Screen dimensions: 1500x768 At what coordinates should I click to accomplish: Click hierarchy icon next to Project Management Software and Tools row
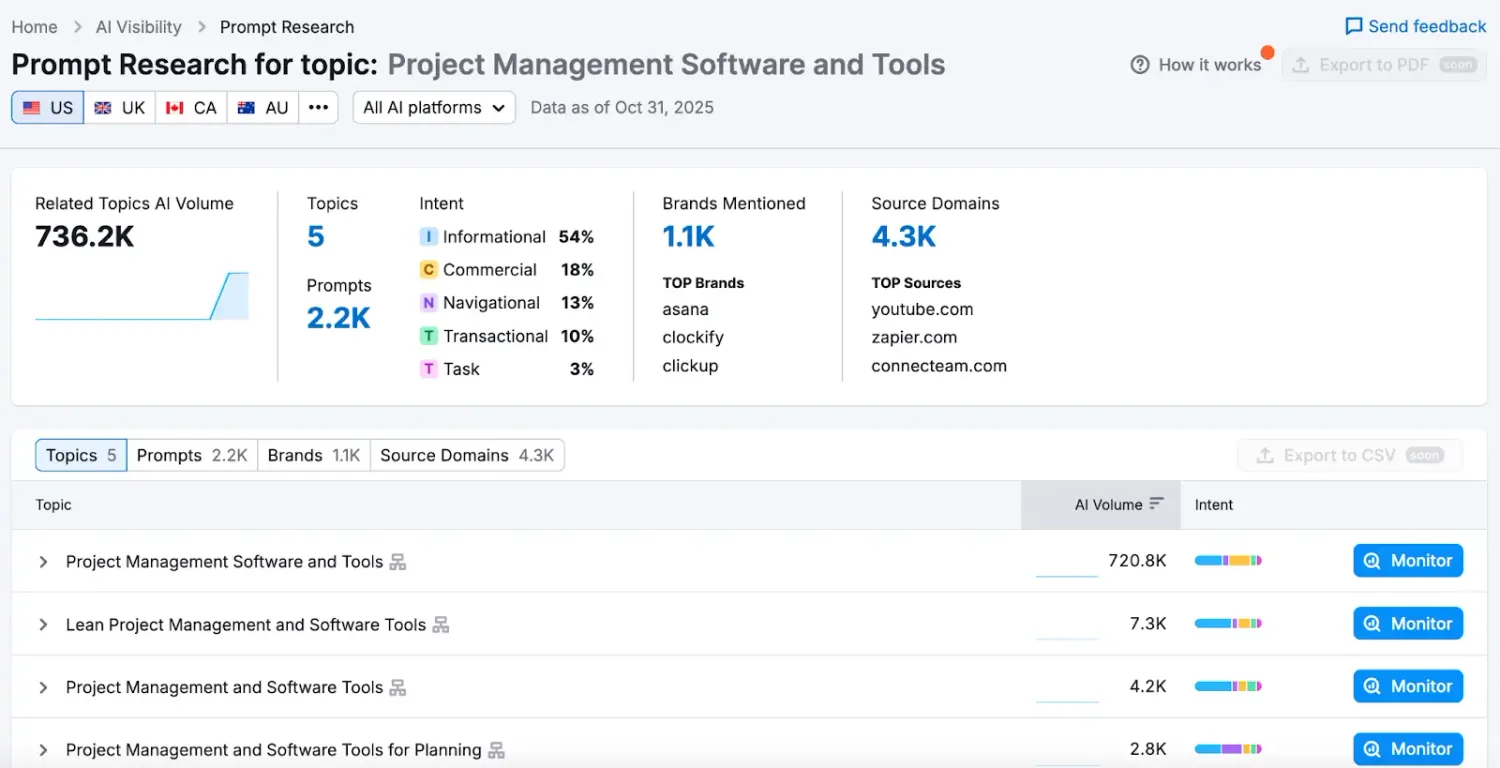[398, 562]
